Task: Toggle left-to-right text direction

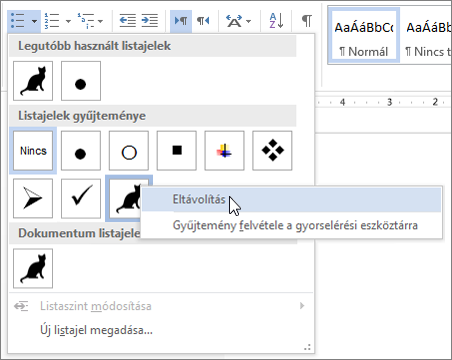Action: point(181,21)
